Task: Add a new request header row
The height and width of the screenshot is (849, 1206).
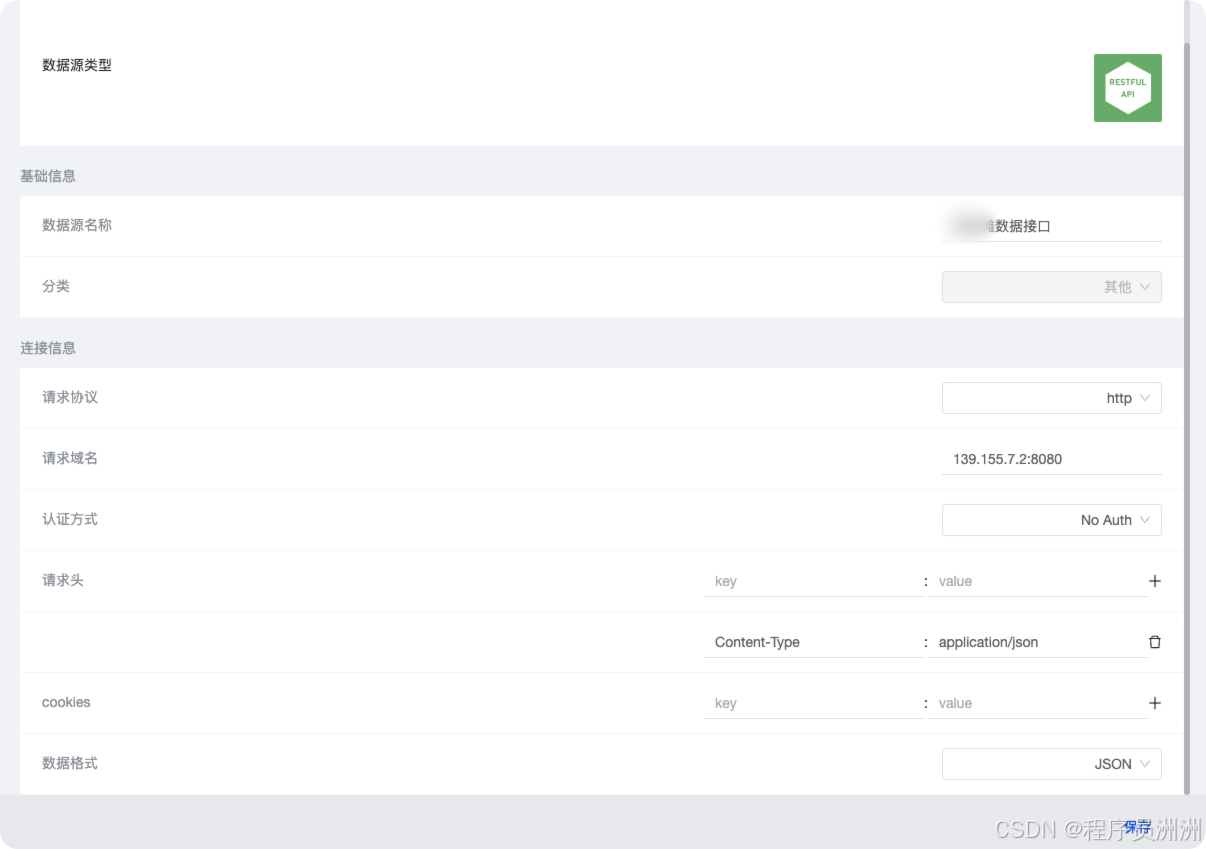Action: [x=1155, y=581]
